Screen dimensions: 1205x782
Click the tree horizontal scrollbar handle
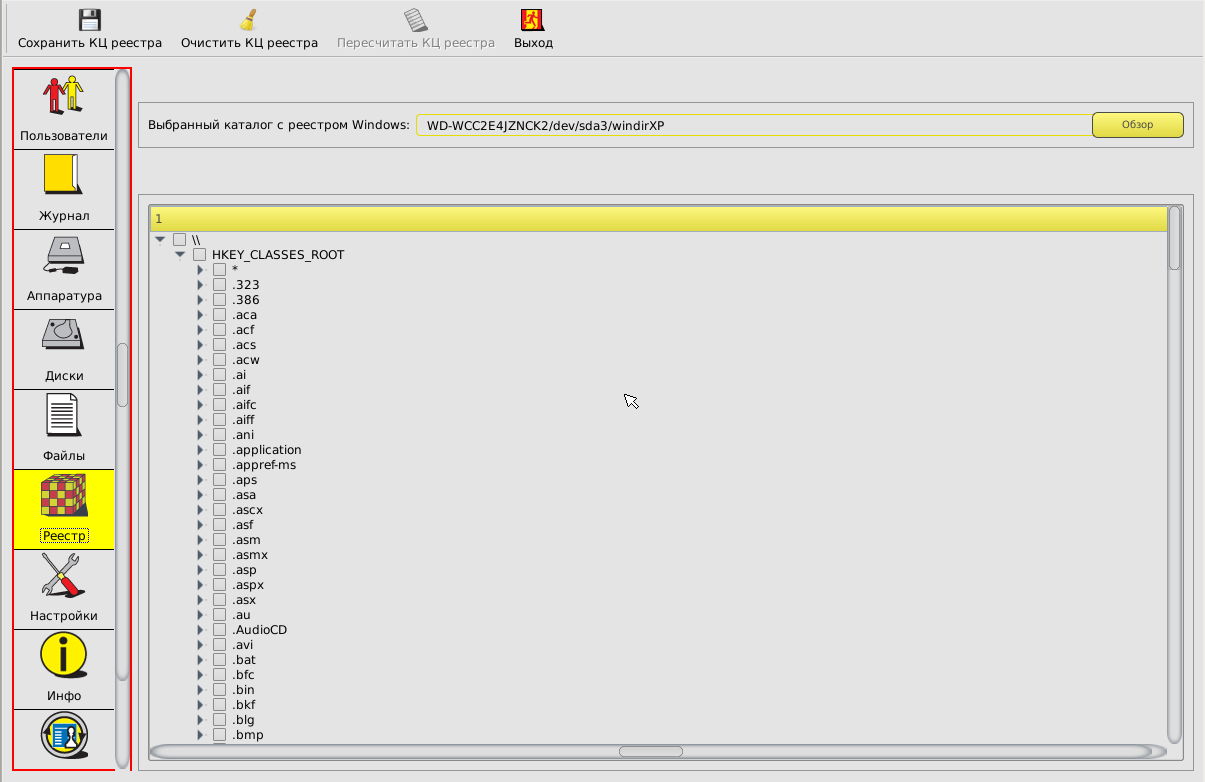(x=650, y=751)
